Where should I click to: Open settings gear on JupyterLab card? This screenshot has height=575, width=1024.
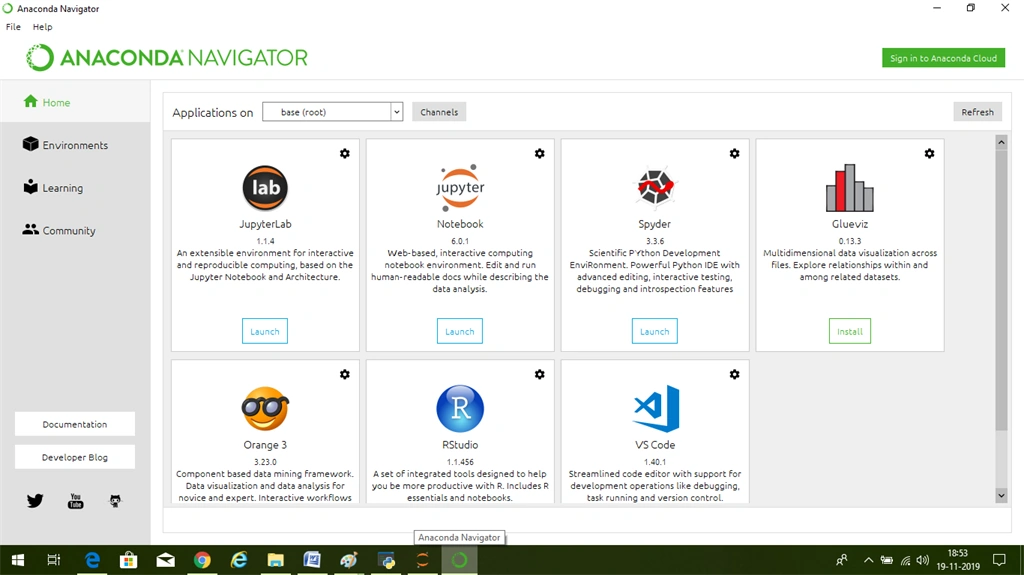pos(345,154)
